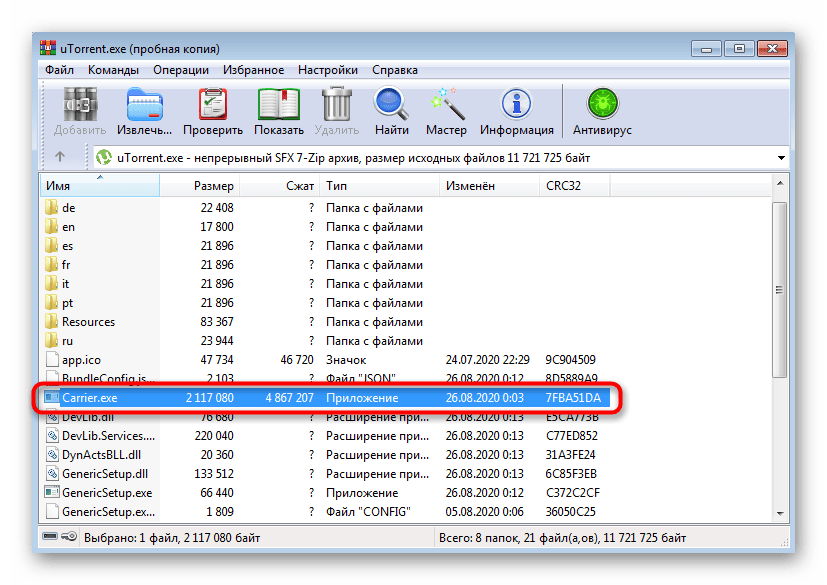Select the fr folder row
Viewport: 827px width, 585px height.
tap(325, 264)
